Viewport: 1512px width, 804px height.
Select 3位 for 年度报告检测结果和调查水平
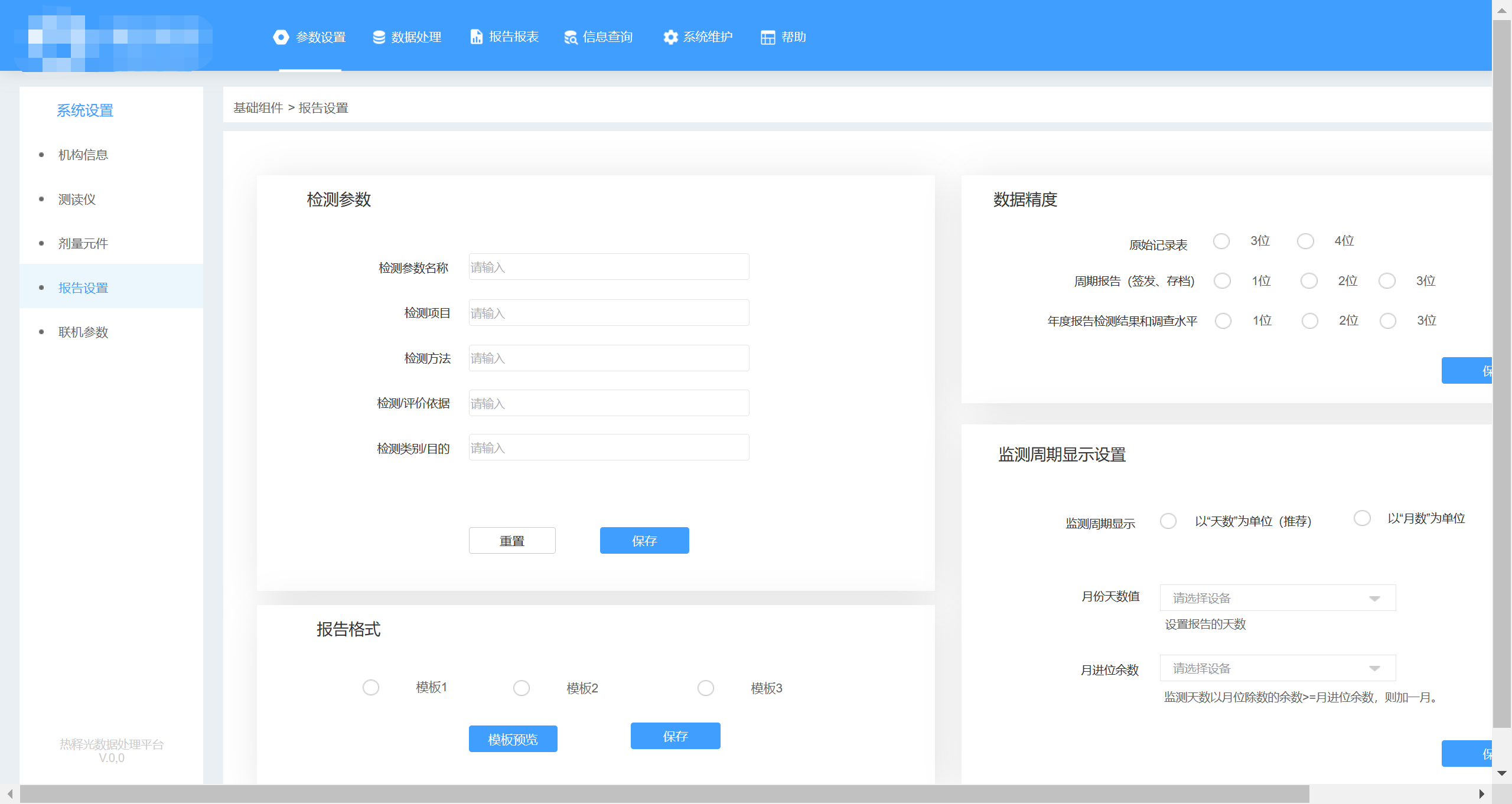point(1388,321)
